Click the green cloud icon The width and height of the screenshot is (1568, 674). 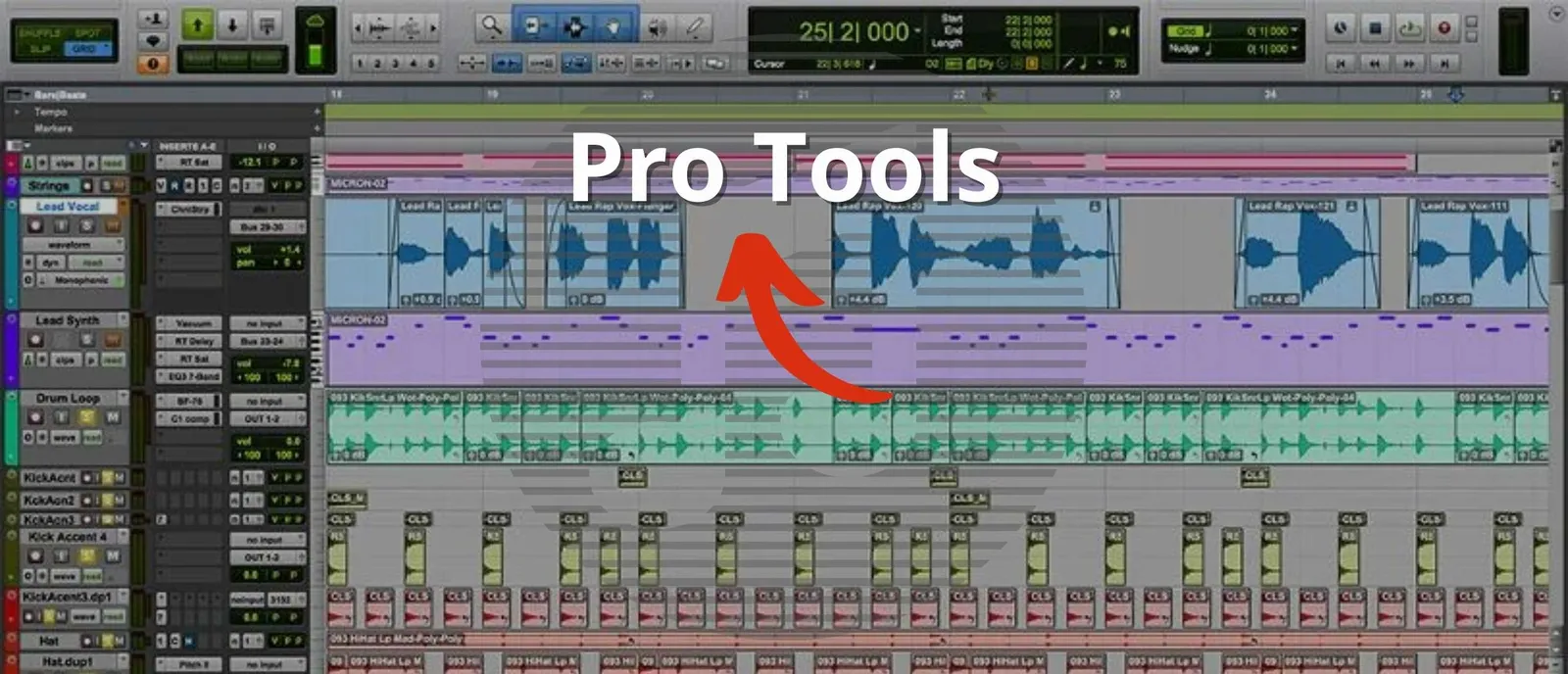pyautogui.click(x=316, y=21)
